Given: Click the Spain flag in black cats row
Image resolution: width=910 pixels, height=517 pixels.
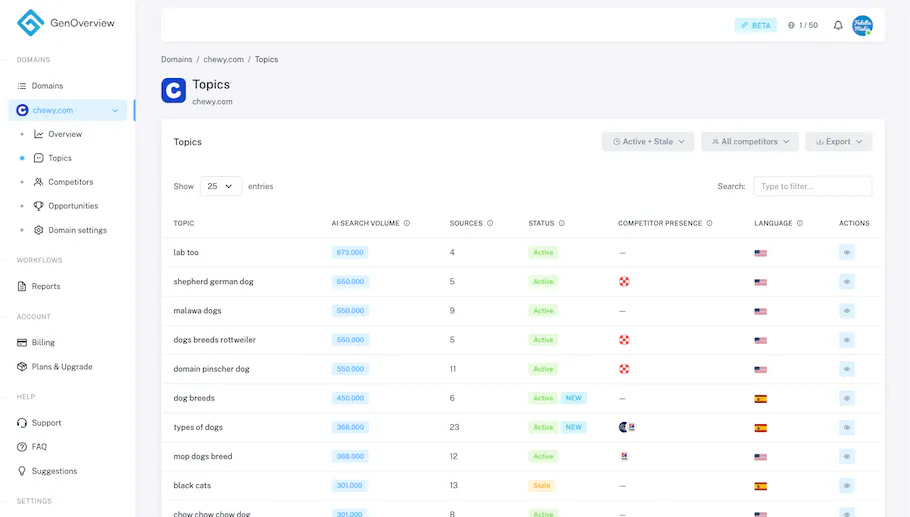Looking at the screenshot, I should pos(760,486).
